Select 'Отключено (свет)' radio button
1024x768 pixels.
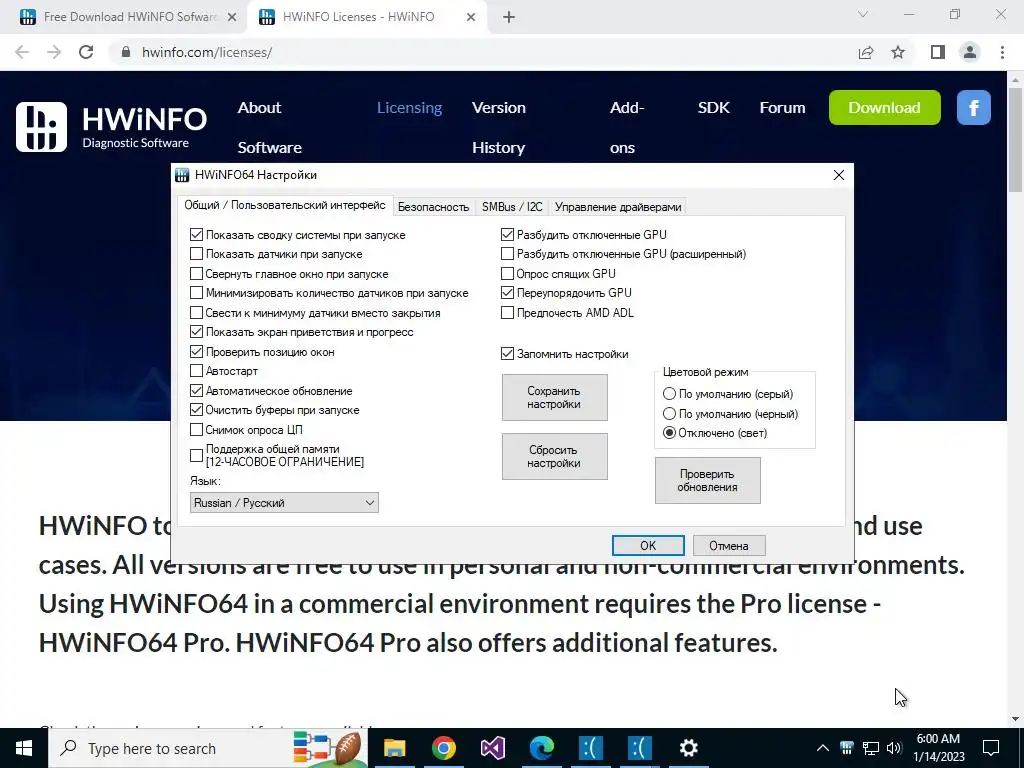pyautogui.click(x=669, y=433)
